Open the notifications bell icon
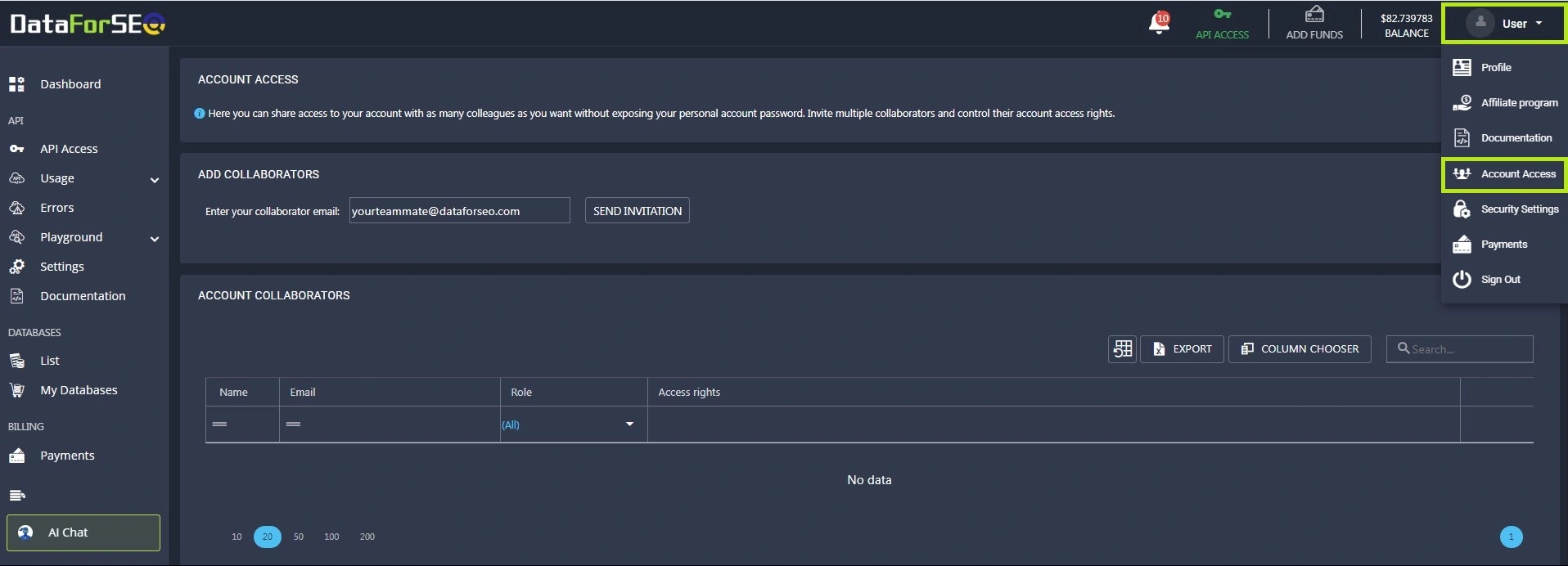 click(1159, 23)
